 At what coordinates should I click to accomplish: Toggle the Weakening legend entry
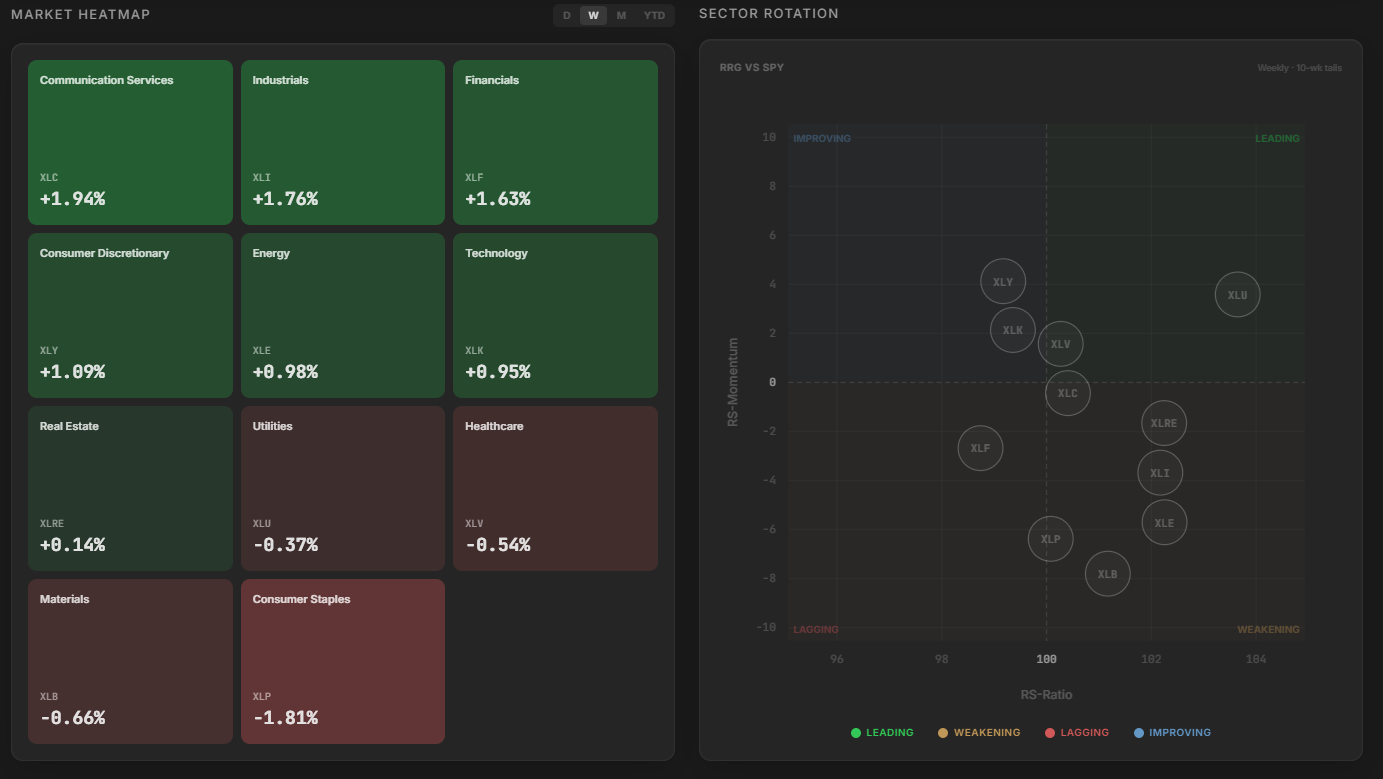tap(979, 733)
